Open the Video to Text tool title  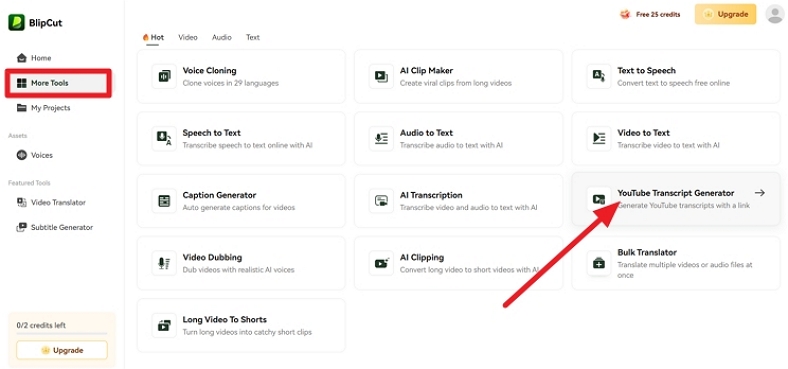[643, 133]
